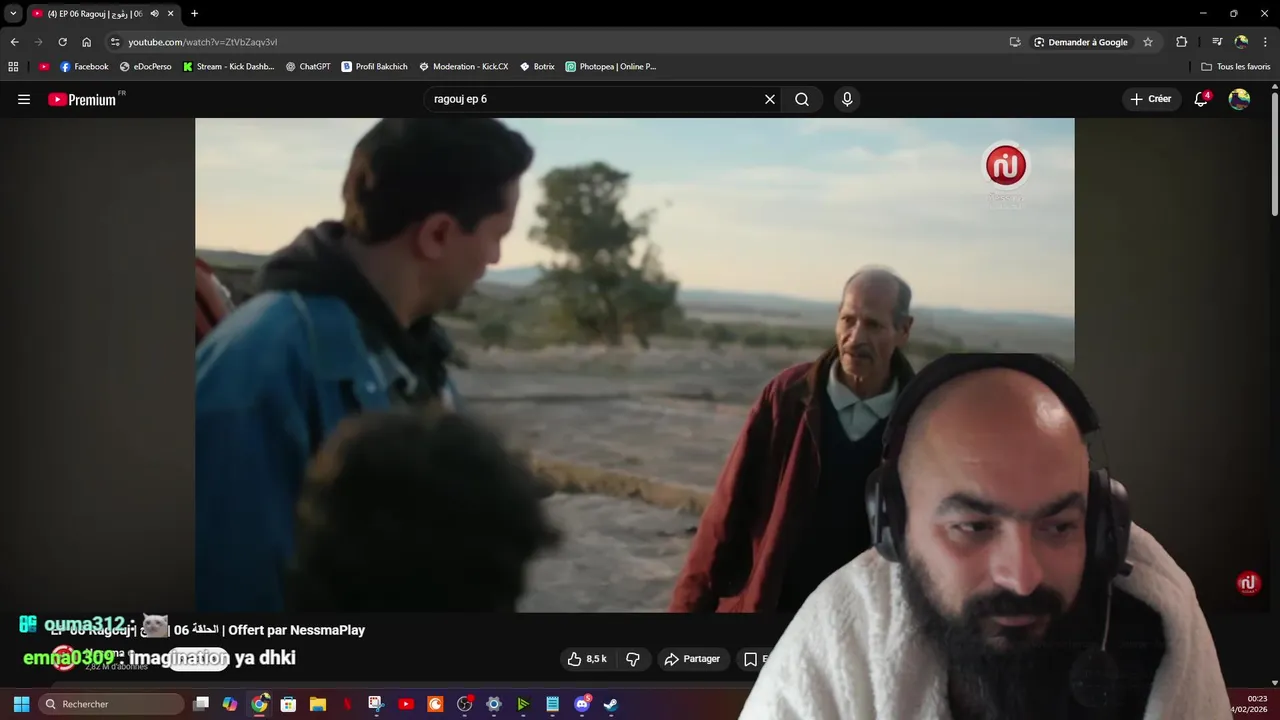Image resolution: width=1280 pixels, height=720 pixels.
Task: Like the video with thumbs up
Action: (x=587, y=659)
